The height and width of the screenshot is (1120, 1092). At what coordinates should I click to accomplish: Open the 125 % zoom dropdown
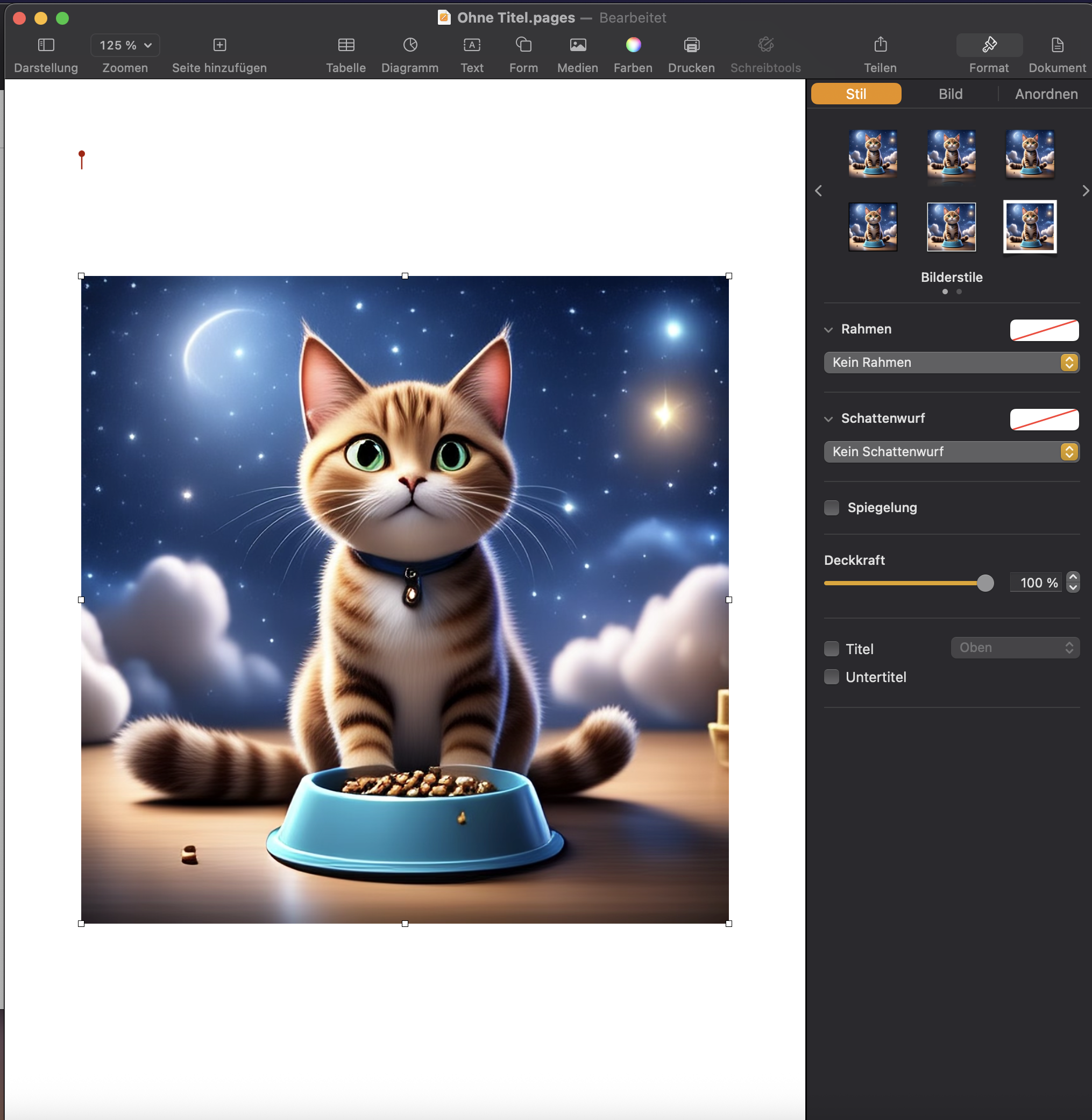[x=125, y=45]
